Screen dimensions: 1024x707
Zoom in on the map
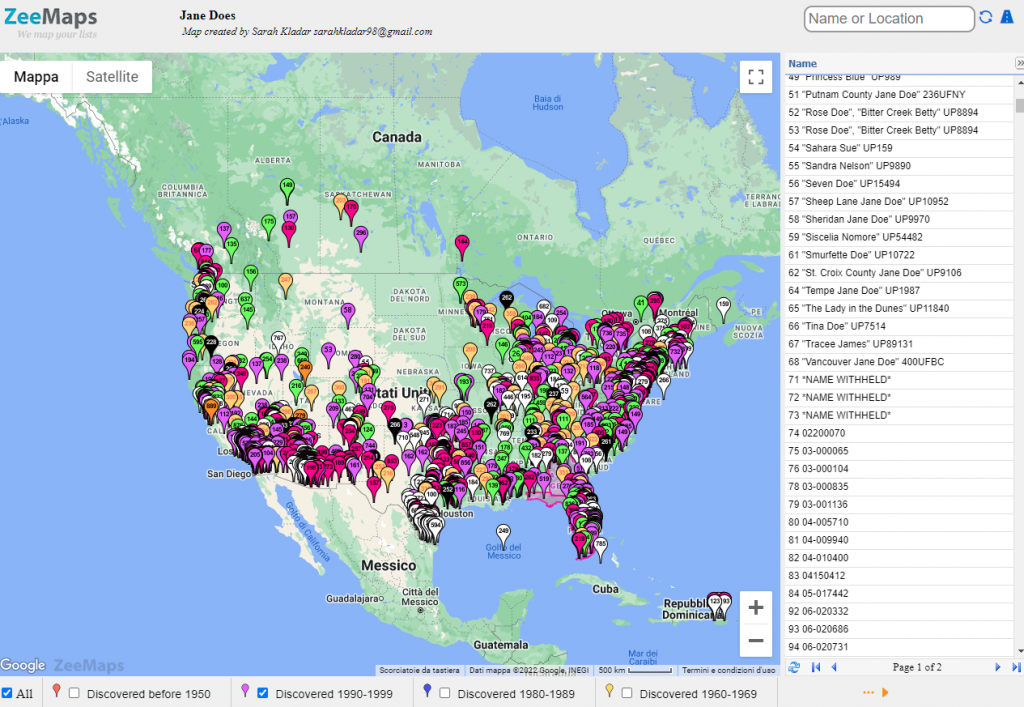coord(755,608)
